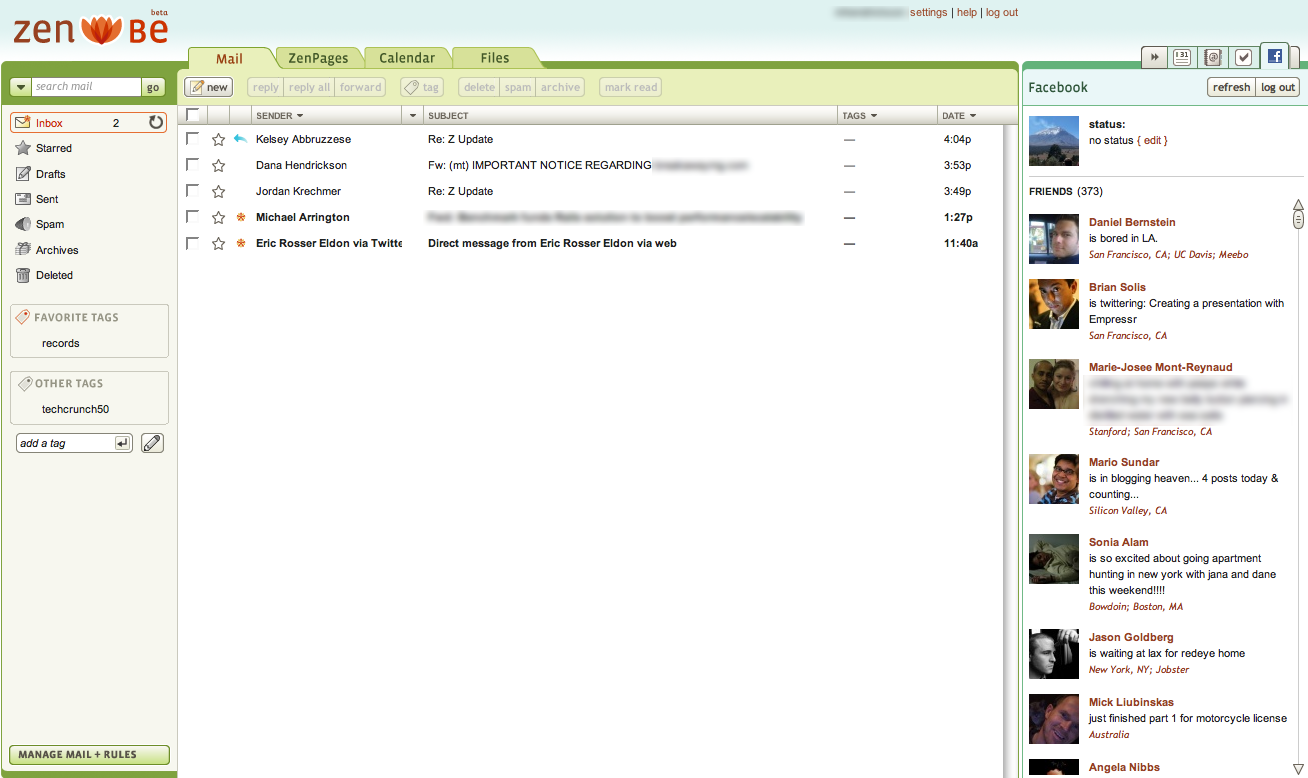
Task: Open Daniel Bernstein's profile link
Action: [1132, 222]
